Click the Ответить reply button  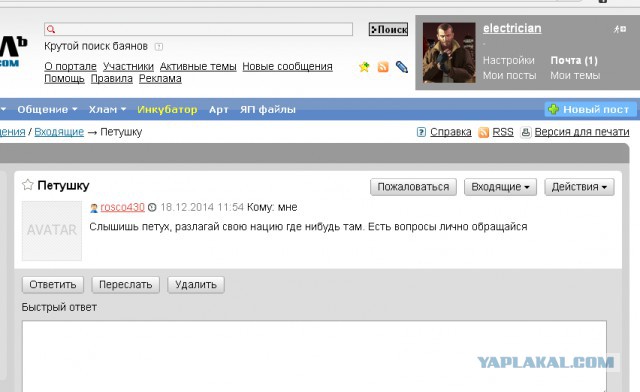[x=53, y=285]
